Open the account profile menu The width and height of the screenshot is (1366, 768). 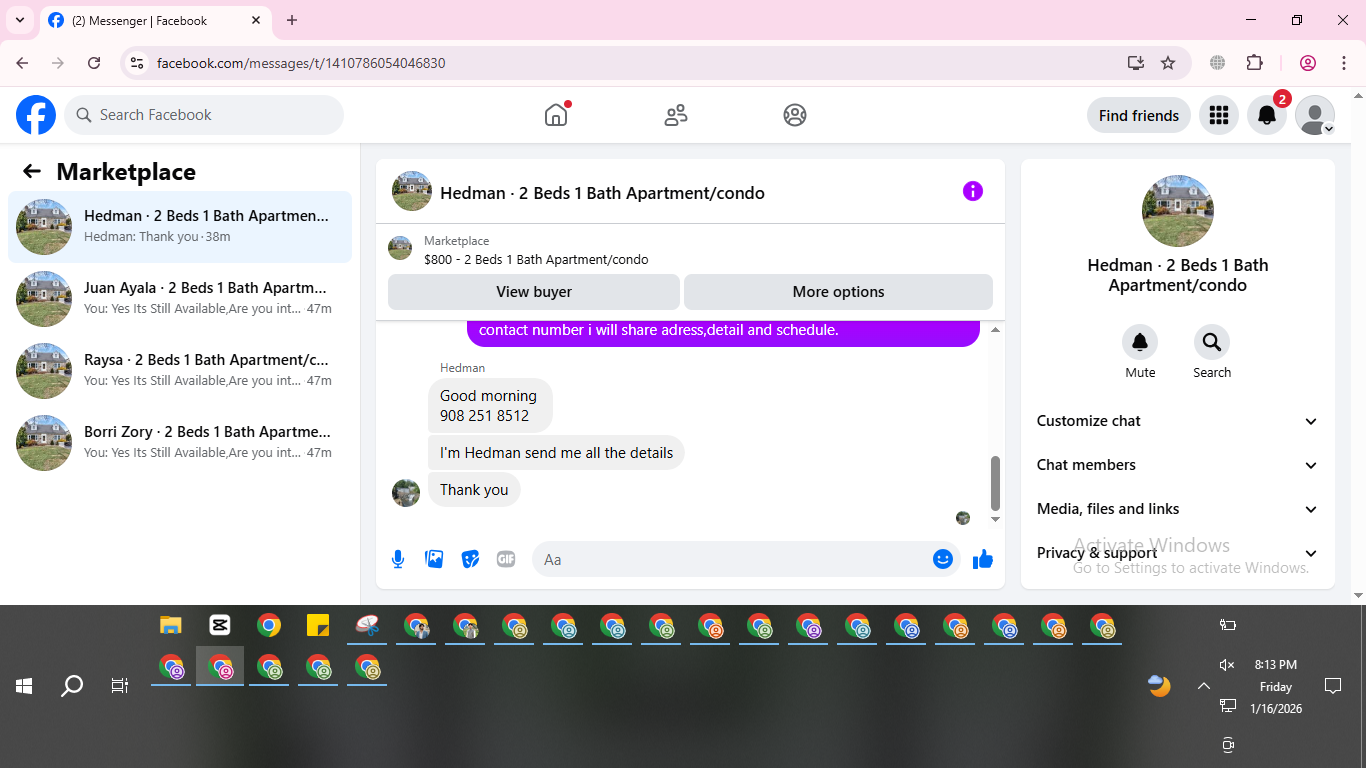1315,115
